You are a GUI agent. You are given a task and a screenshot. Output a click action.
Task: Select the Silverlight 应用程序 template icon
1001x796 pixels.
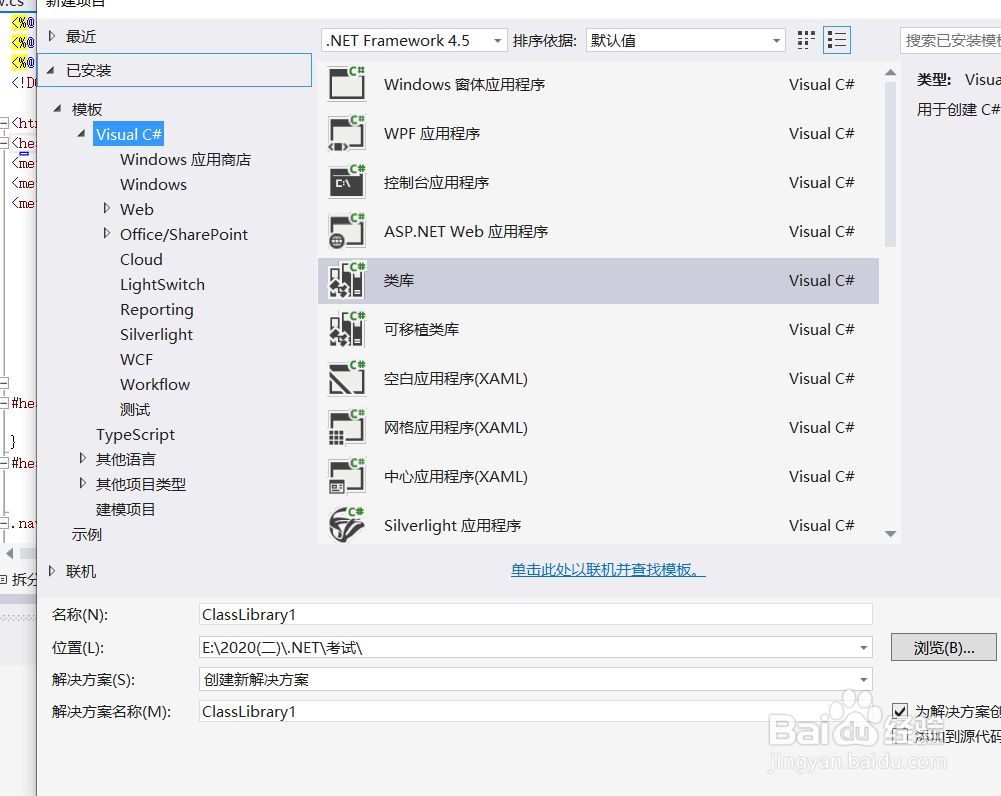coord(347,525)
